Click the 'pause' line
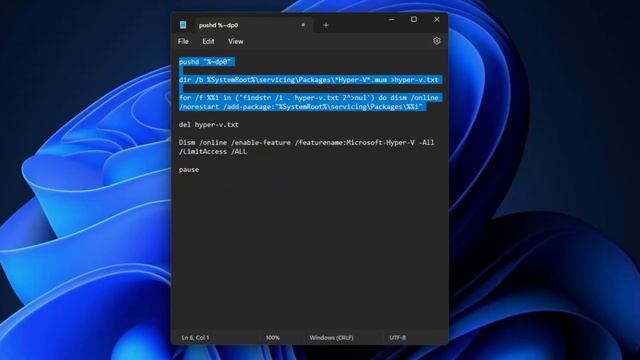640x360 pixels. click(189, 169)
